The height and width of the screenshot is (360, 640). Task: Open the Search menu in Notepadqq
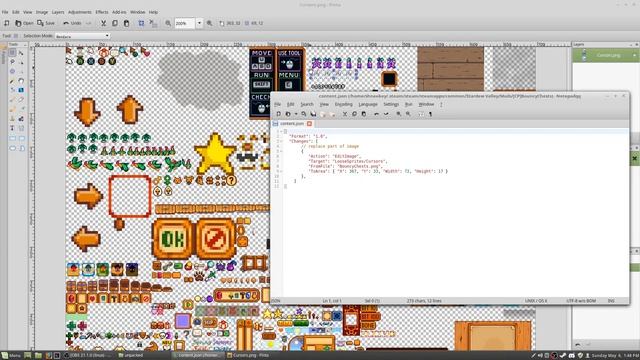tap(307, 104)
